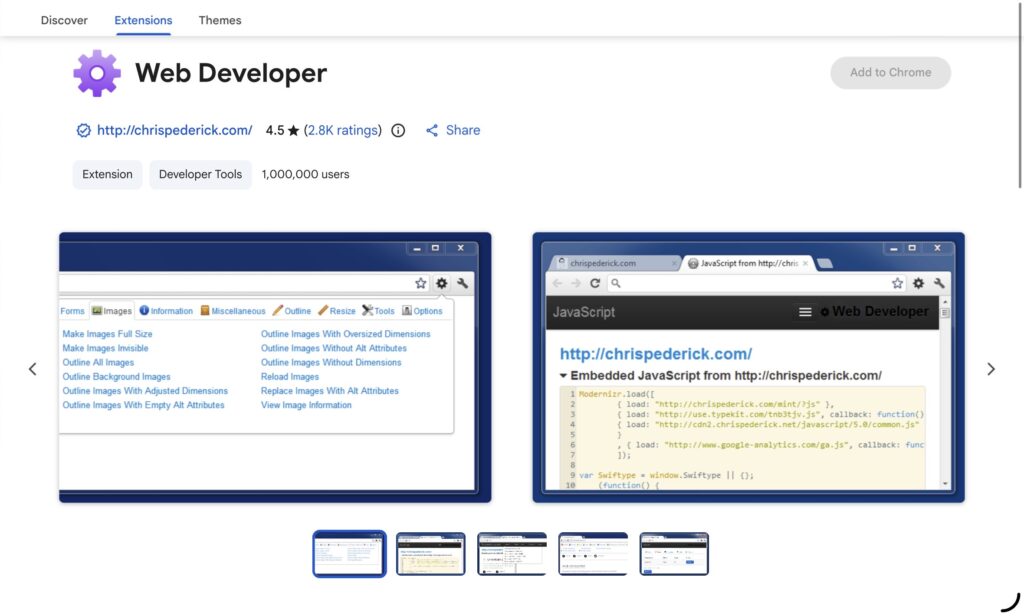Click the Images tab in first screenshot

click(112, 311)
